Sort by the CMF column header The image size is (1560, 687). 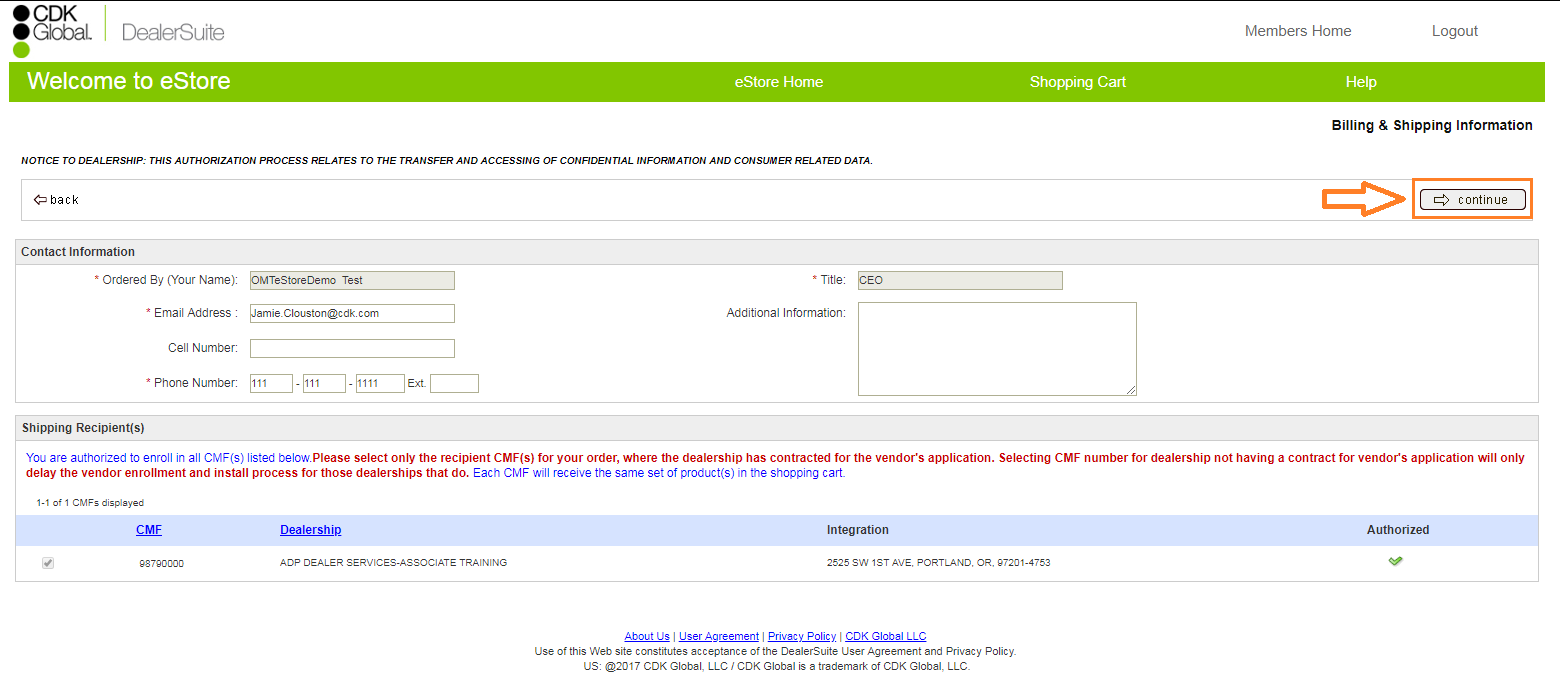point(149,530)
